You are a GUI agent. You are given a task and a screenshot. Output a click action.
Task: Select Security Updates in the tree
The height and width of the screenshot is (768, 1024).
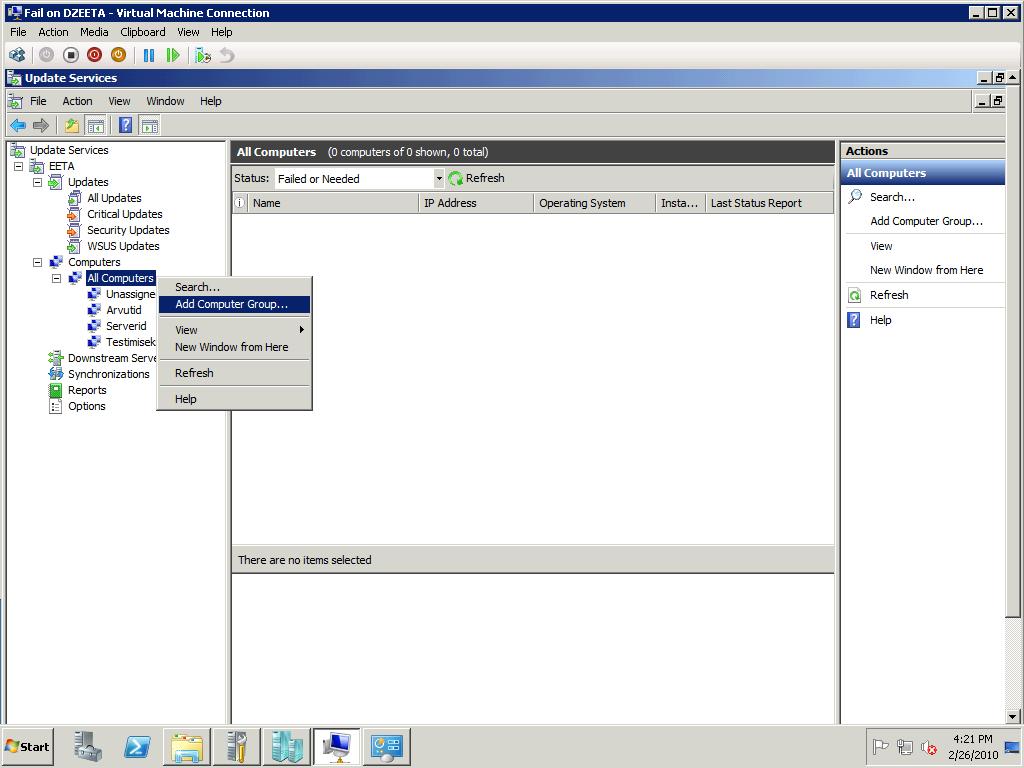coord(128,230)
